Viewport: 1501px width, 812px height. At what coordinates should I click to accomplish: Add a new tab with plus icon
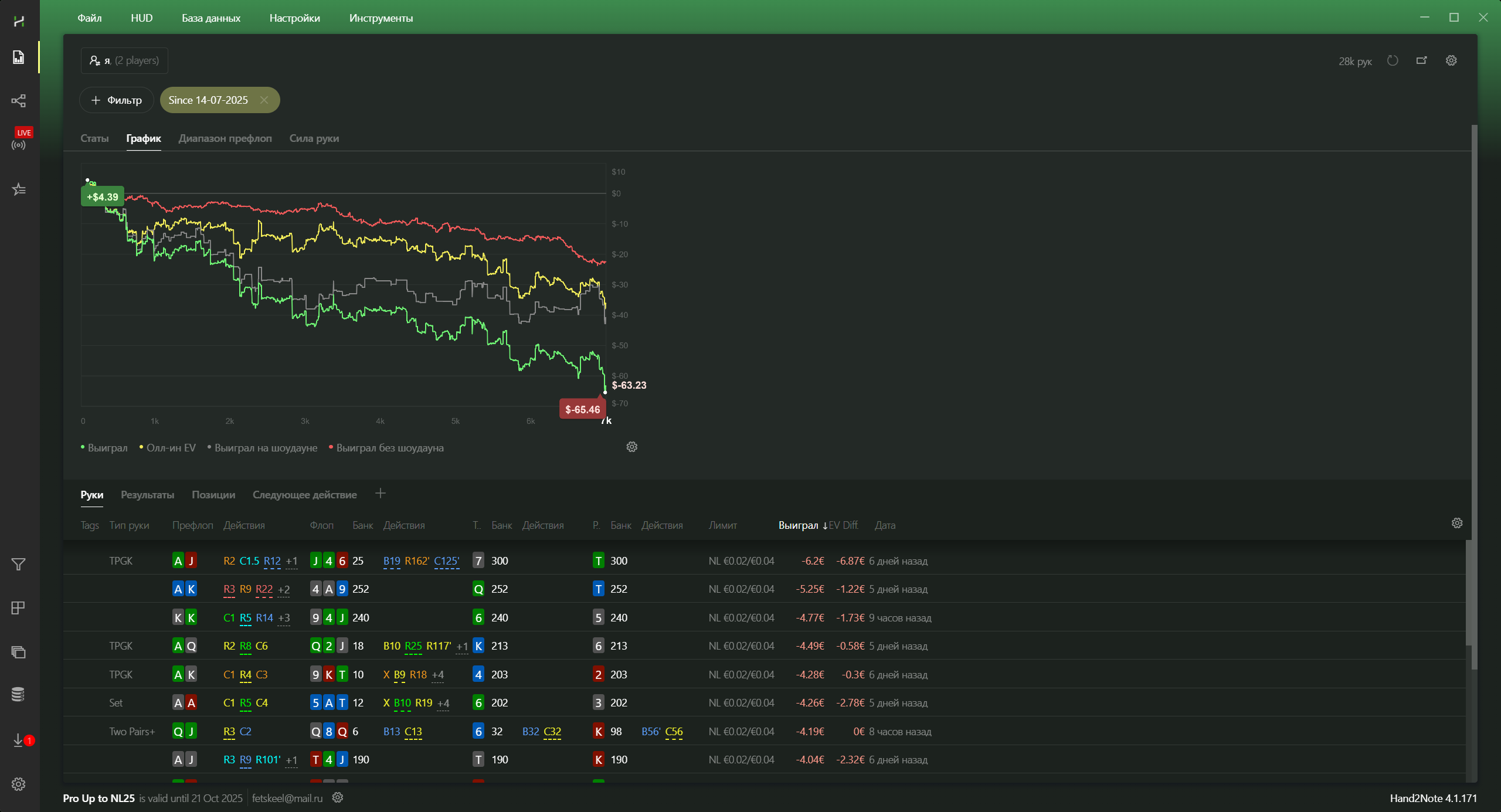coord(381,494)
